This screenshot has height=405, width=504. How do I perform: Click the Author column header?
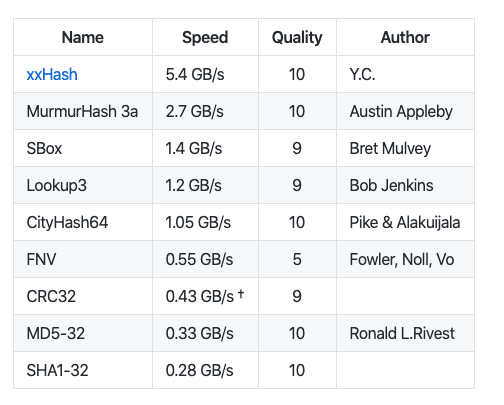click(405, 37)
